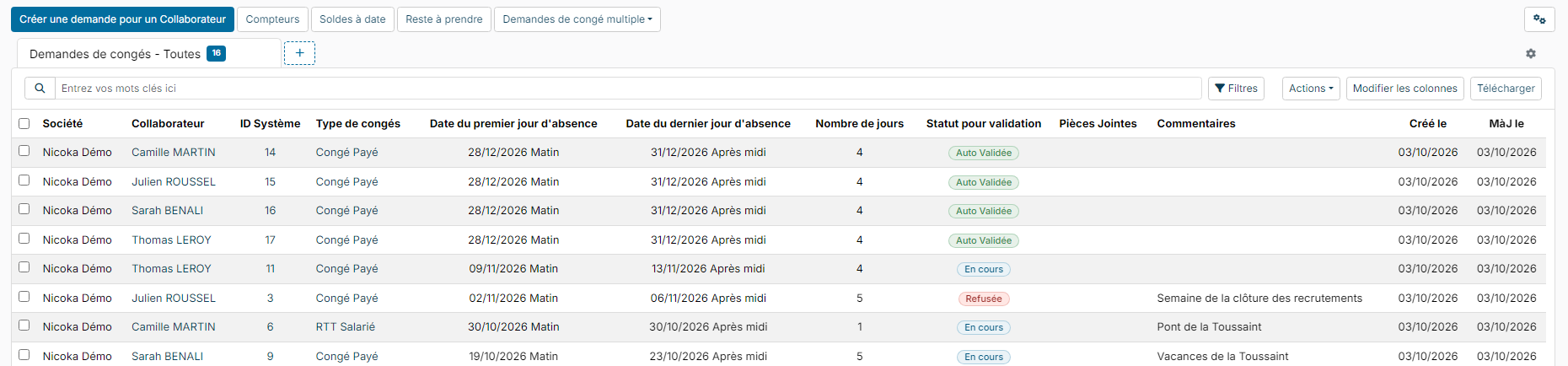Viewport: 1568px width, 366px height.
Task: Open the top-right settings gears icon
Action: click(1539, 19)
